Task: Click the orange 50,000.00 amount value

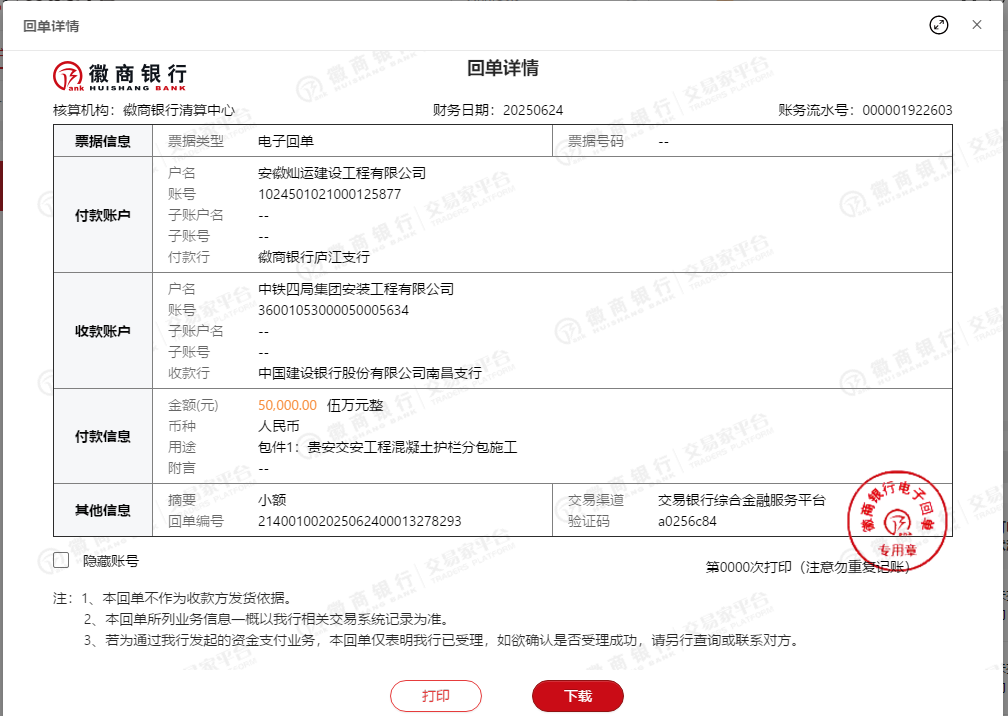Action: click(287, 405)
